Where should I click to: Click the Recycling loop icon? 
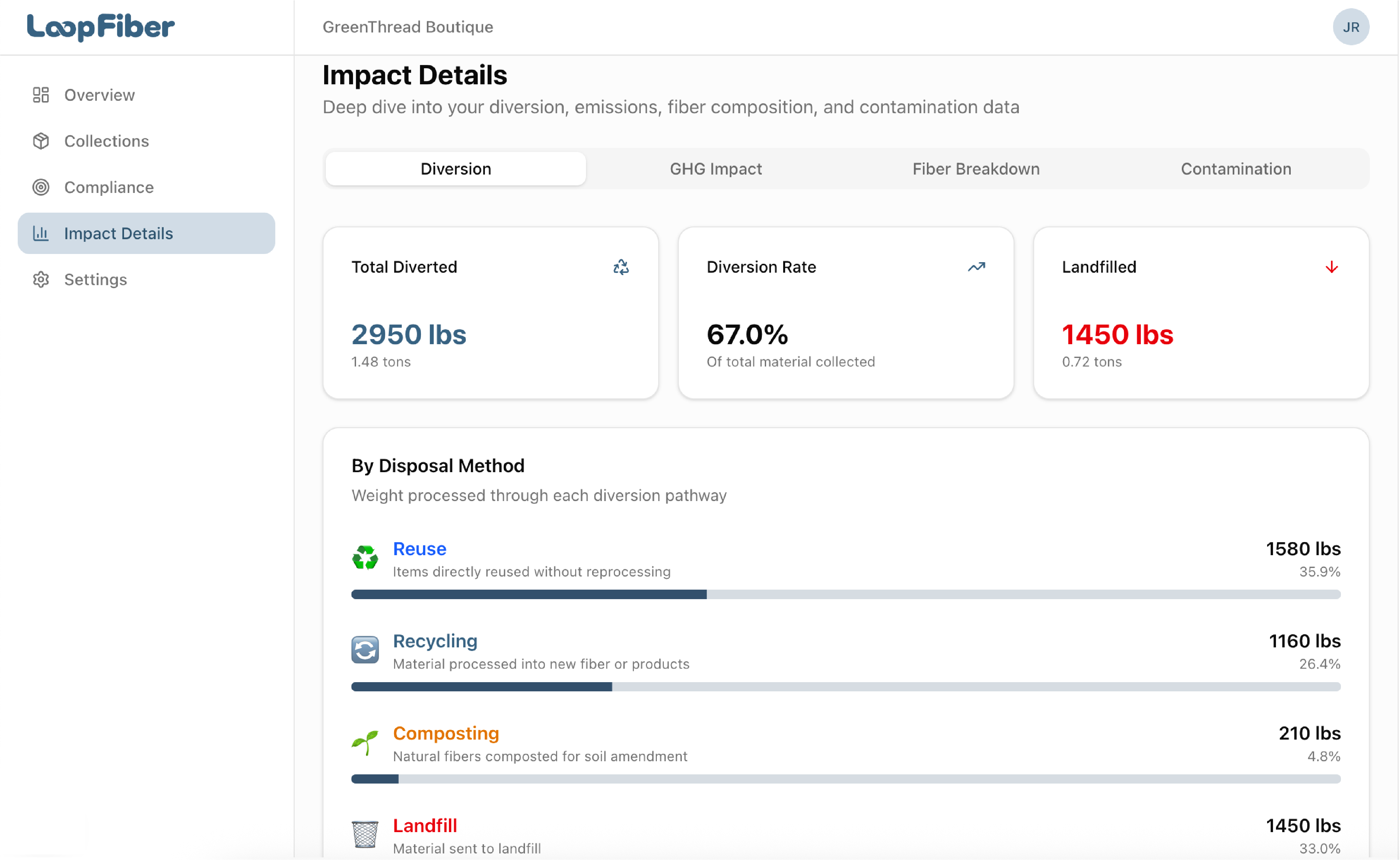pyautogui.click(x=365, y=650)
